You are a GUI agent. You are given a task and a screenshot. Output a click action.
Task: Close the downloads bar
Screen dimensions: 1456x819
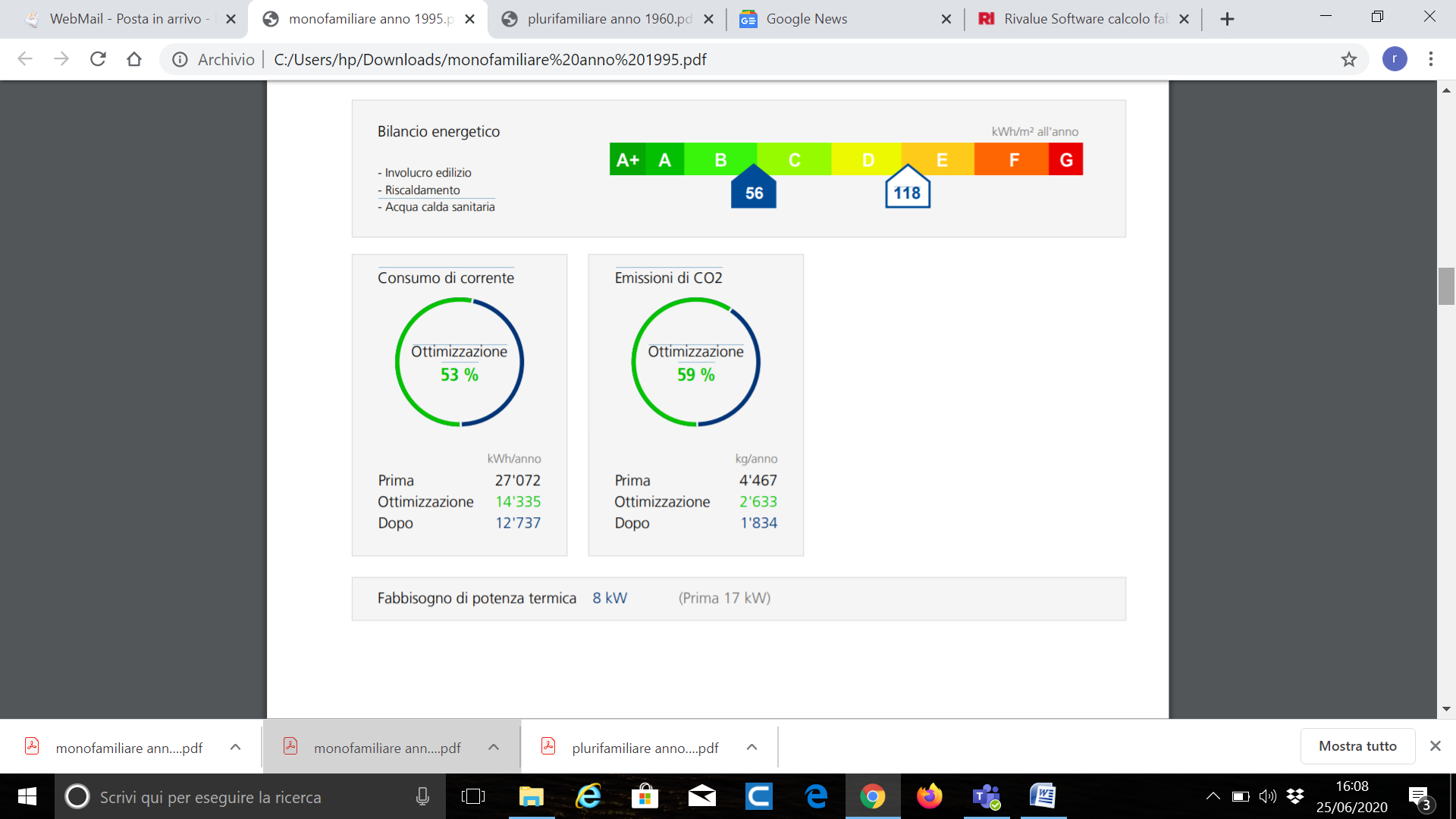(x=1435, y=746)
